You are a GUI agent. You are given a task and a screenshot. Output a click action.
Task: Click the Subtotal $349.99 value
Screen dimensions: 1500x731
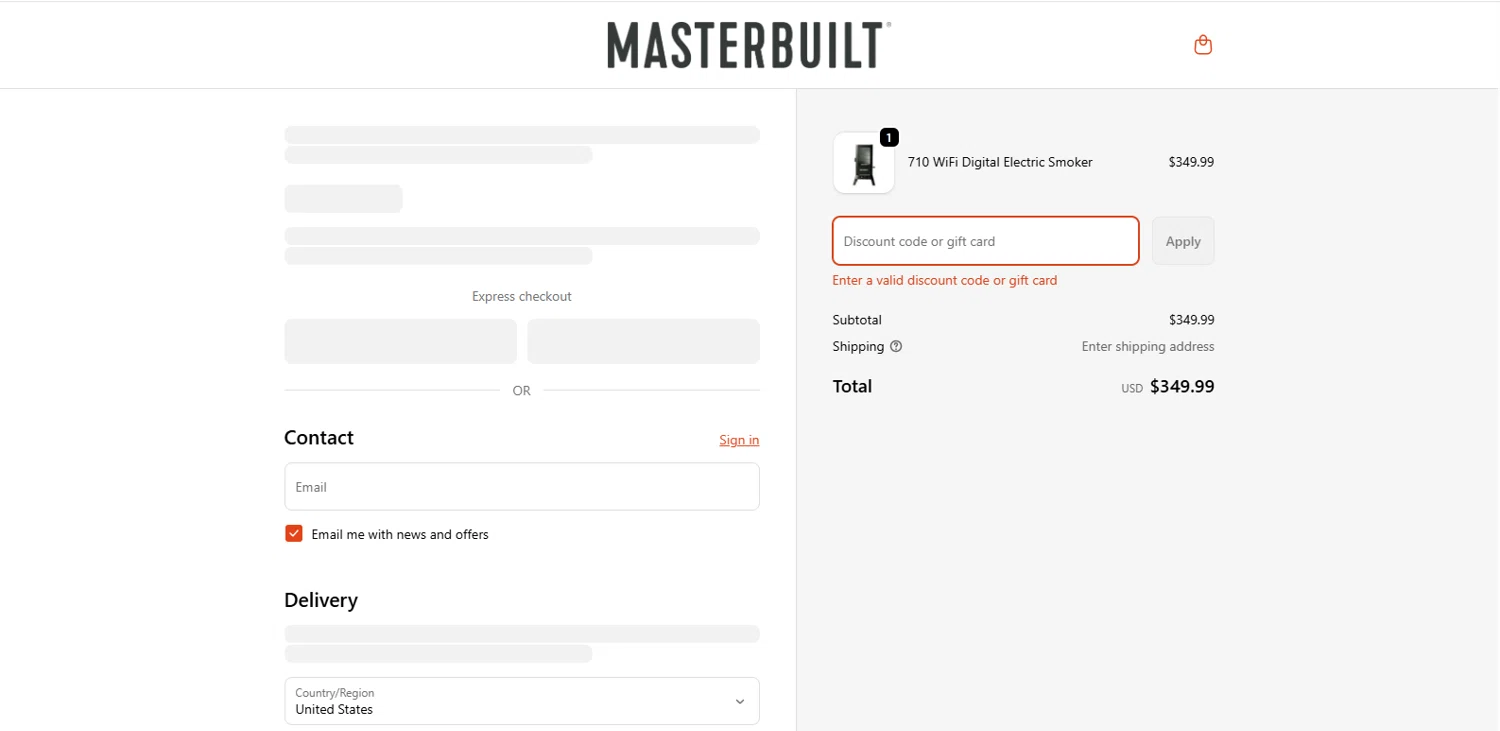[x=1191, y=320]
